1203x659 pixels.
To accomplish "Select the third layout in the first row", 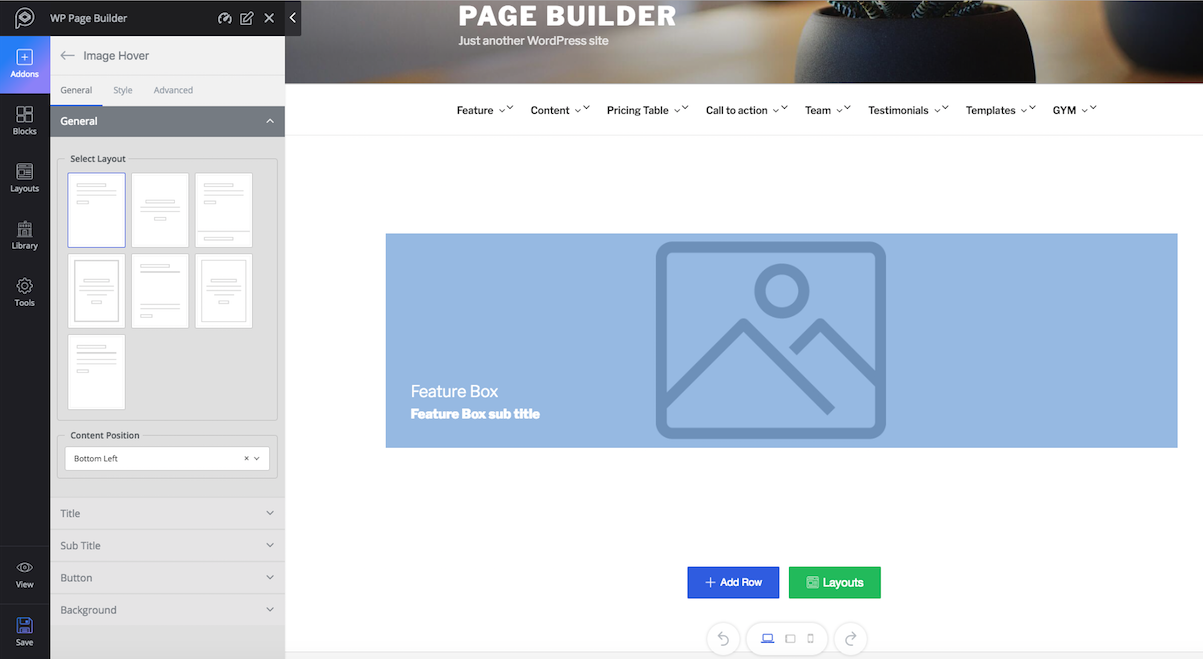I will [224, 210].
